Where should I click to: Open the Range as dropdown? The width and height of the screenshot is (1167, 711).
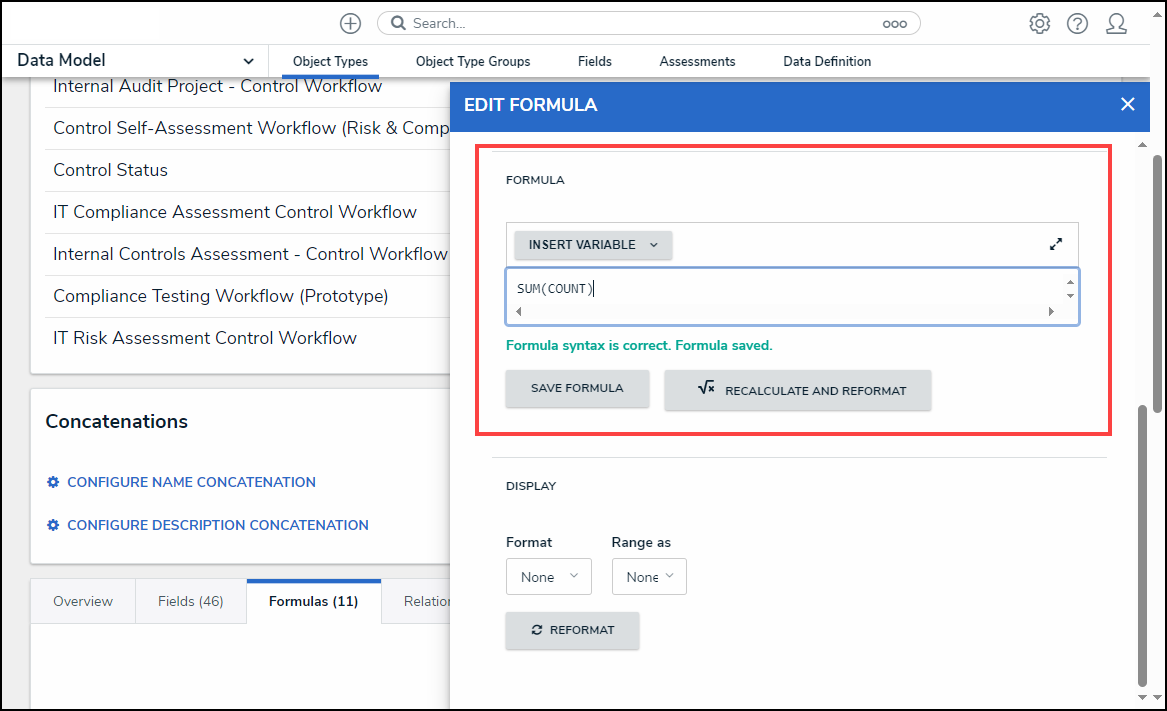649,577
